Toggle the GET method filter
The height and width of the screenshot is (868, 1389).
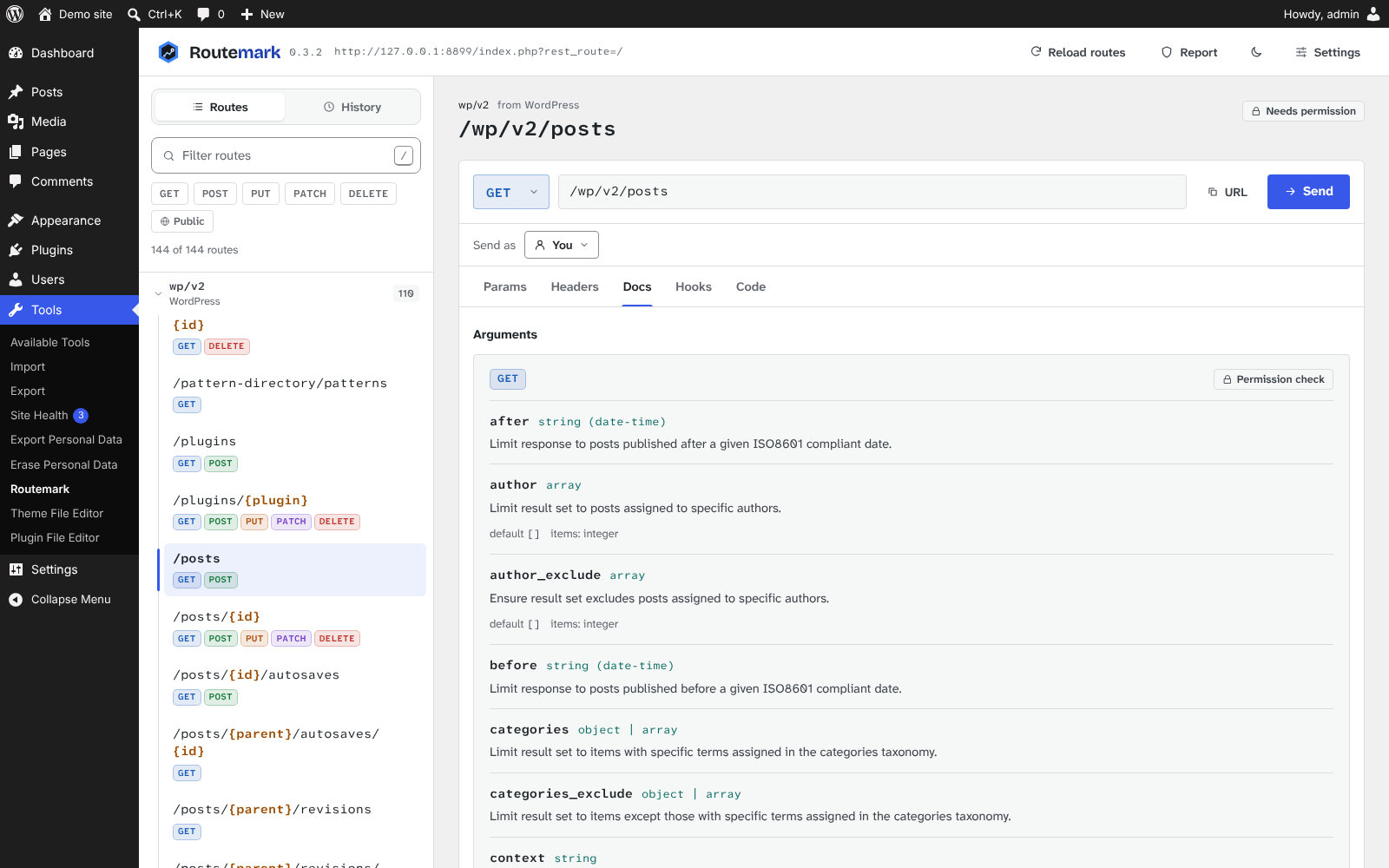(169, 194)
